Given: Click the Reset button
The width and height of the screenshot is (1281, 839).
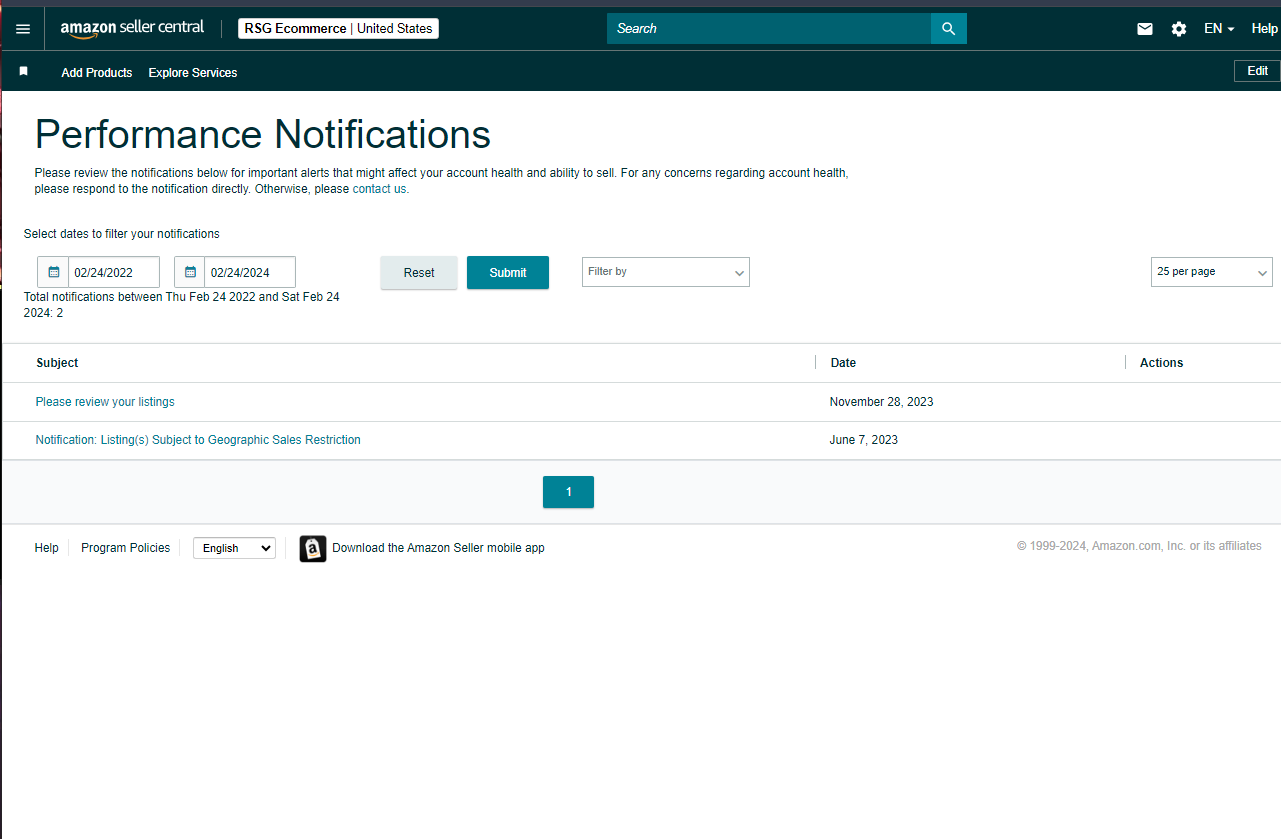Looking at the screenshot, I should [x=419, y=273].
